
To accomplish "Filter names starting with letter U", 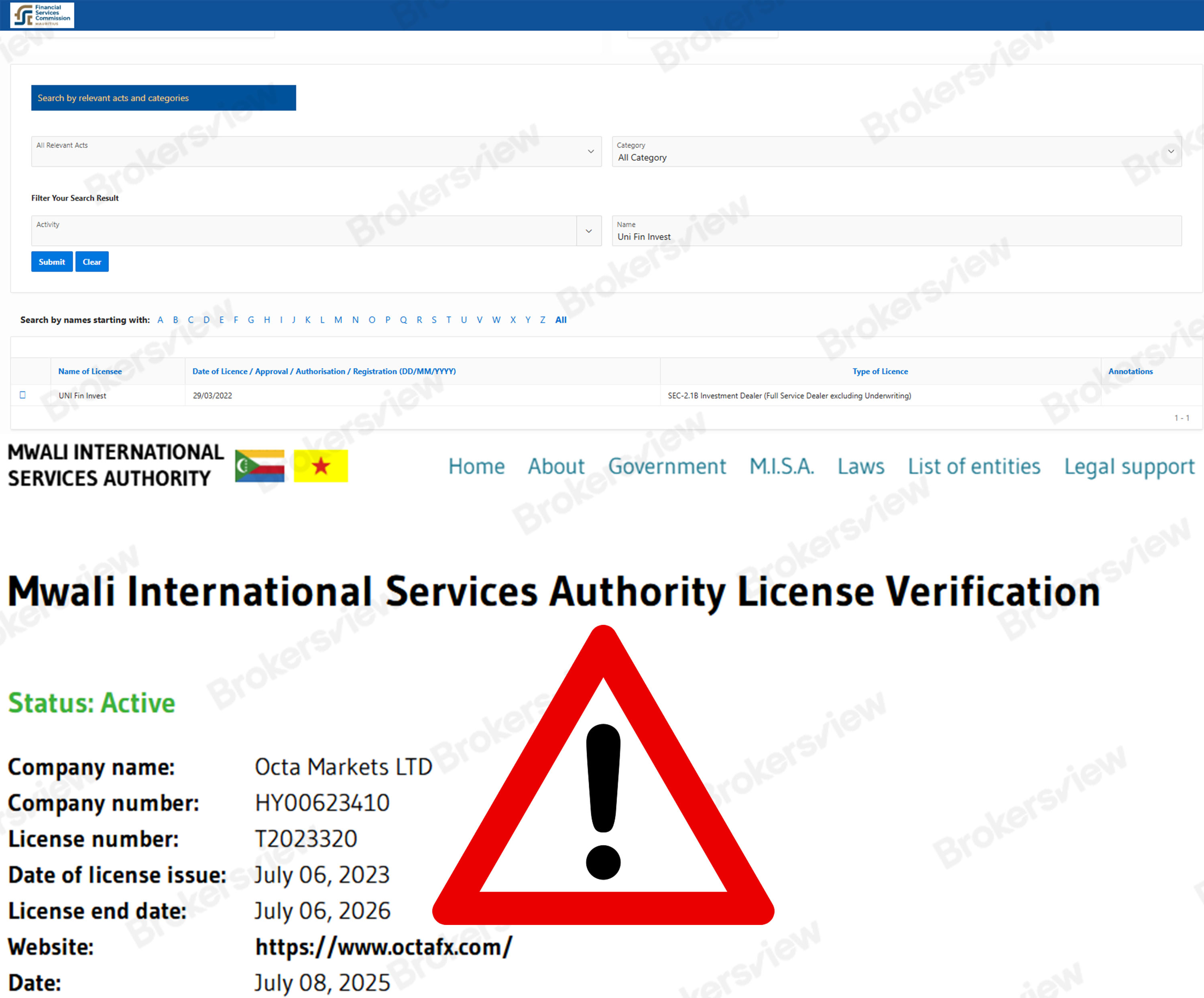I will click(x=464, y=320).
